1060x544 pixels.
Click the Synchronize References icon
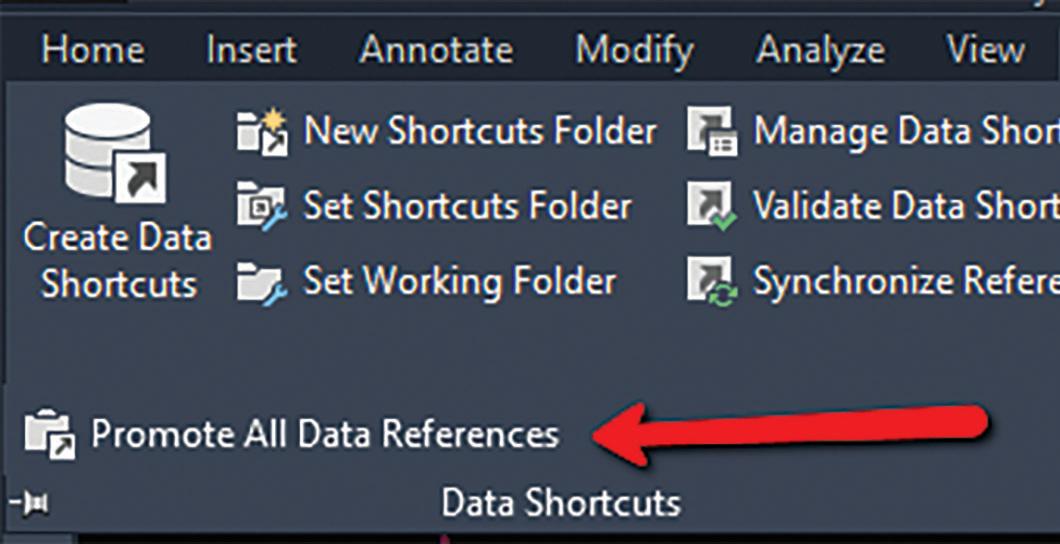(x=713, y=282)
